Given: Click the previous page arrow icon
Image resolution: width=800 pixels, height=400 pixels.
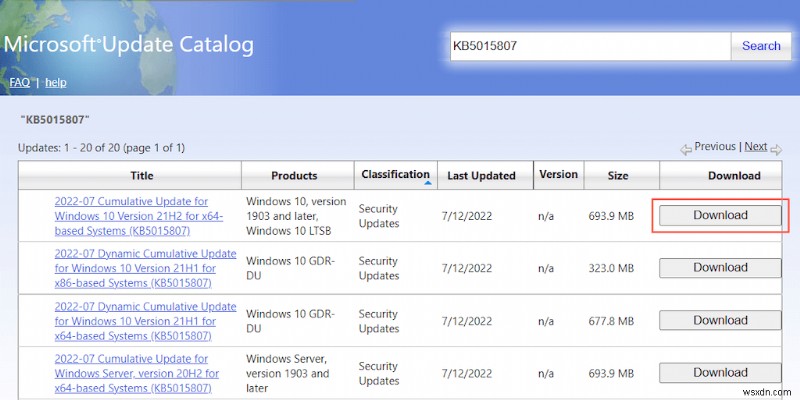Looking at the screenshot, I should 686,149.
